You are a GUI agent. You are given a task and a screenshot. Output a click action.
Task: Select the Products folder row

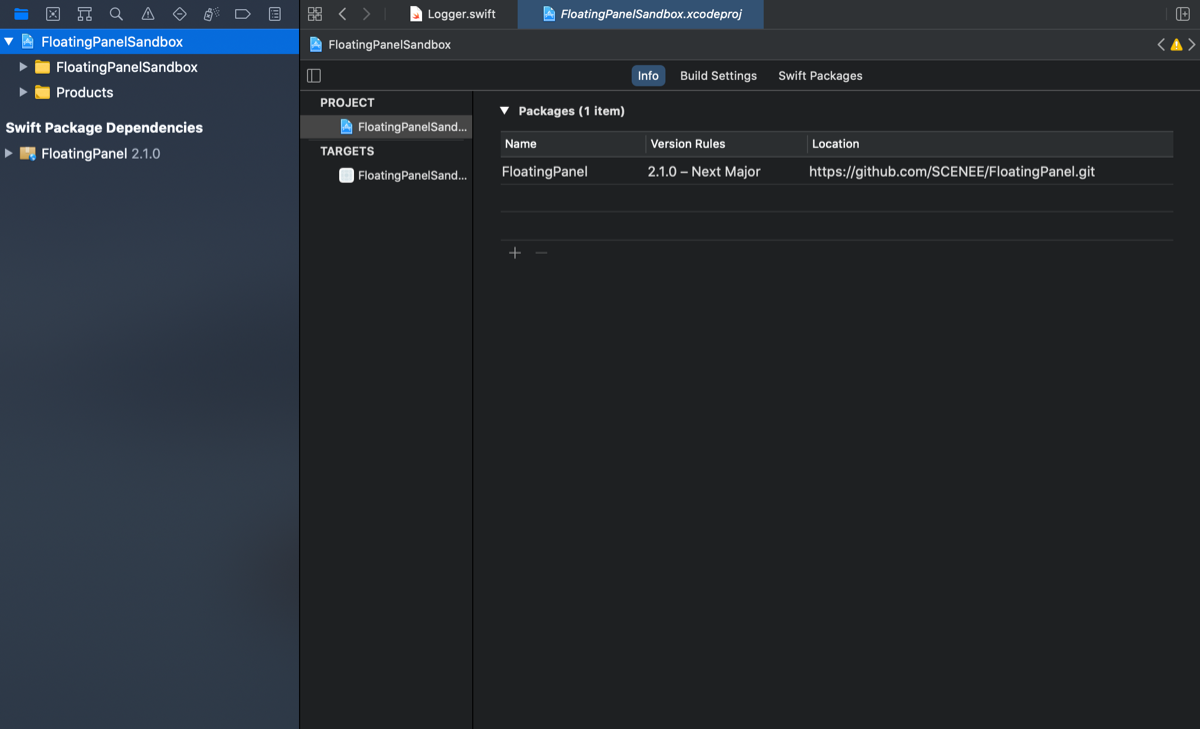pyautogui.click(x=150, y=92)
